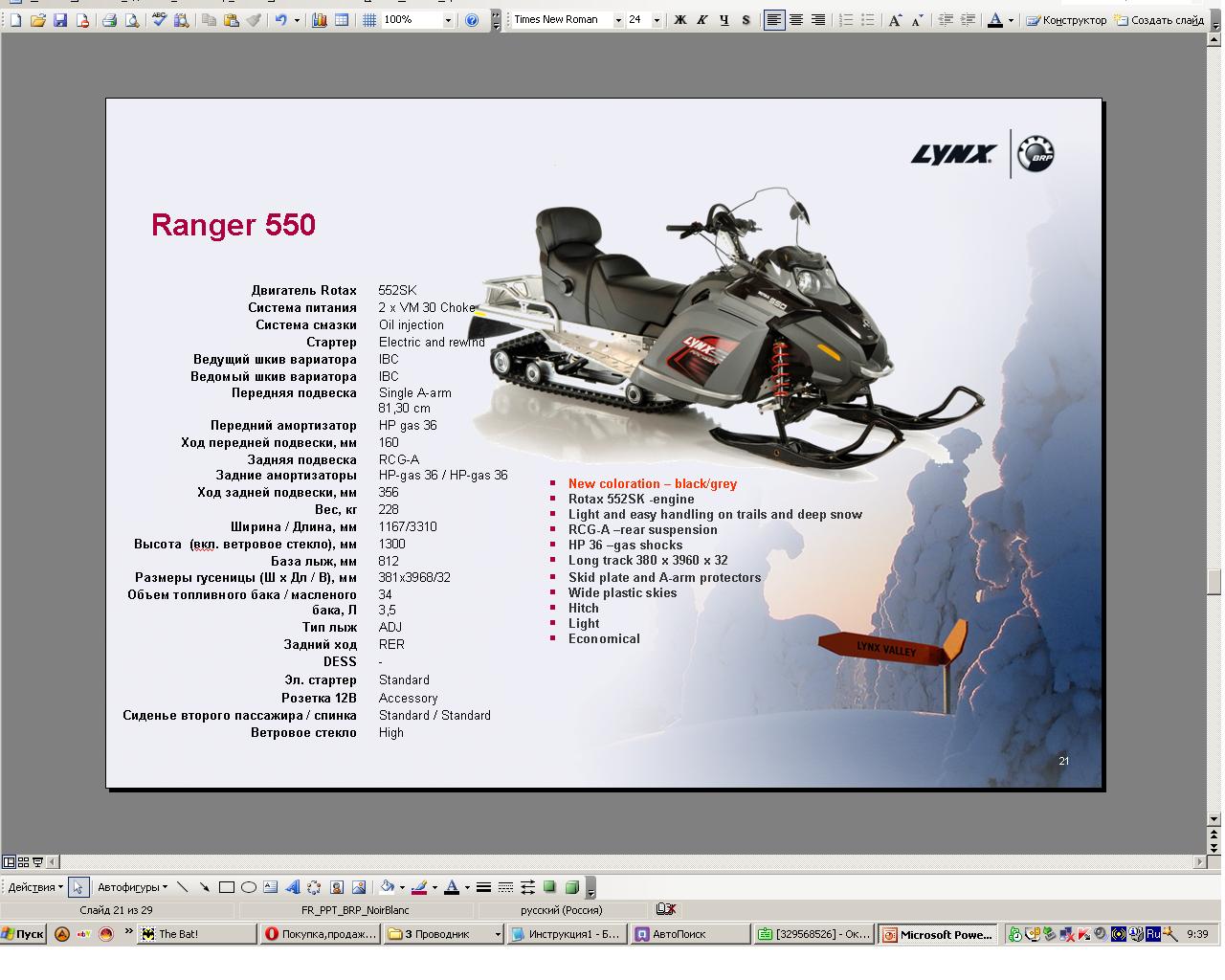
Task: Open the Print Preview tool
Action: (x=132, y=20)
